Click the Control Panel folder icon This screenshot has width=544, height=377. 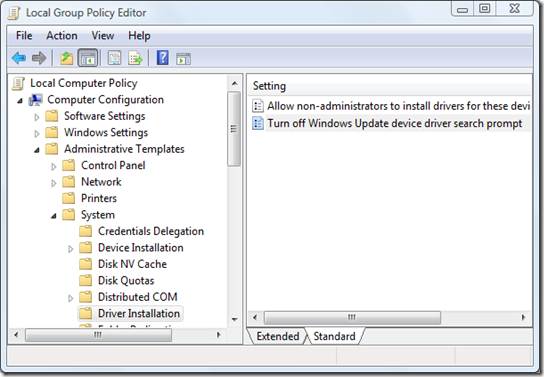68,165
